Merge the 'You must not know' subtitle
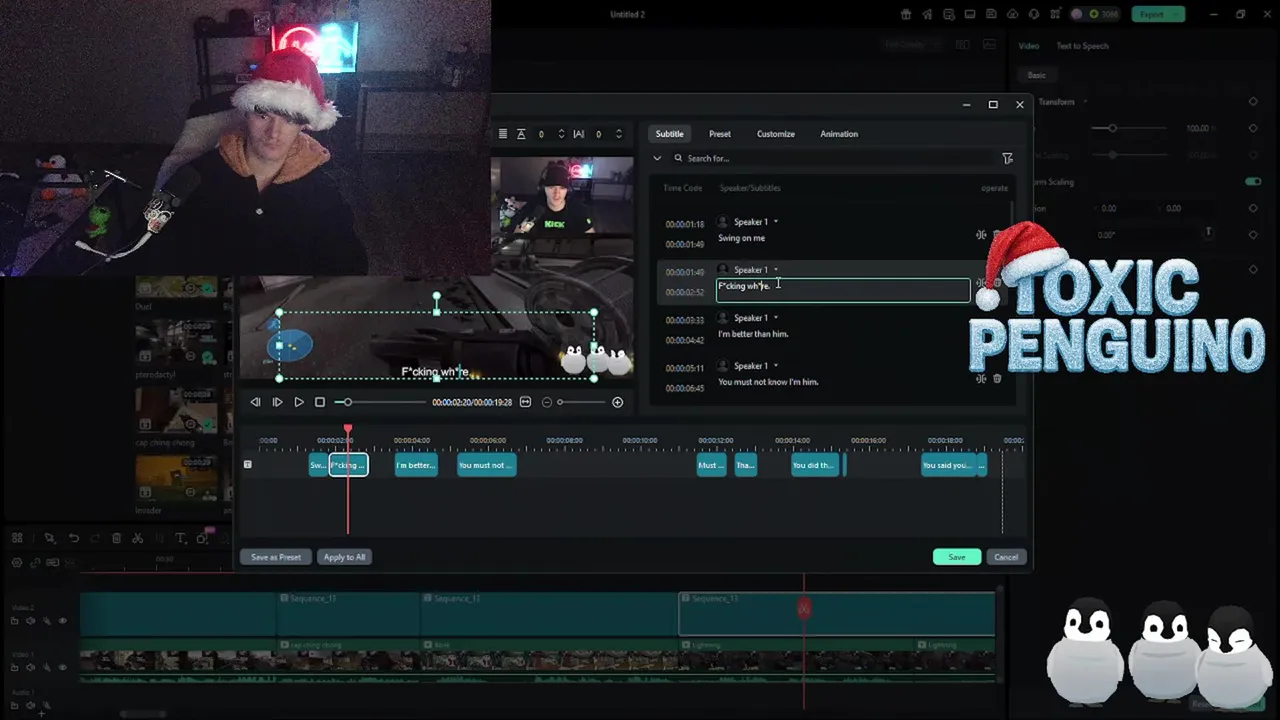The height and width of the screenshot is (720, 1280). 981,378
